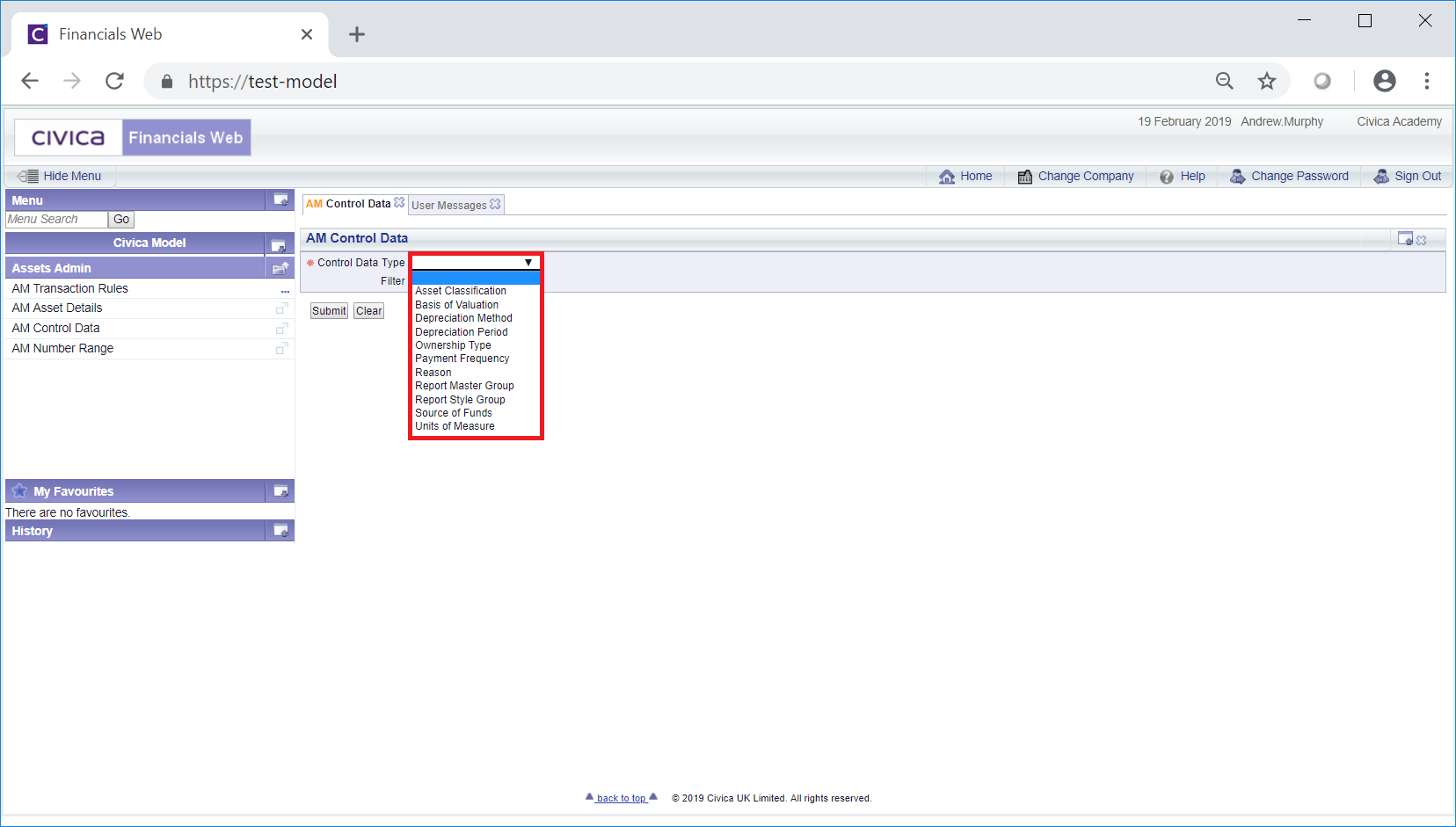Open AM Control Data menu item

point(55,329)
